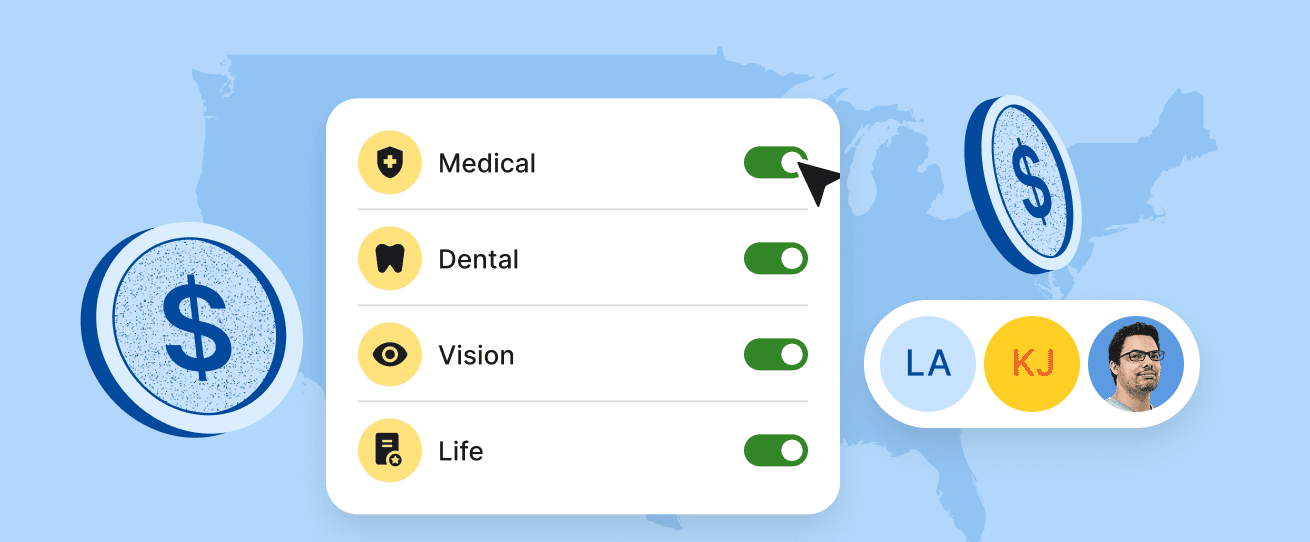Turn off the Medical toggle
The image size is (1310, 542).
pos(775,162)
